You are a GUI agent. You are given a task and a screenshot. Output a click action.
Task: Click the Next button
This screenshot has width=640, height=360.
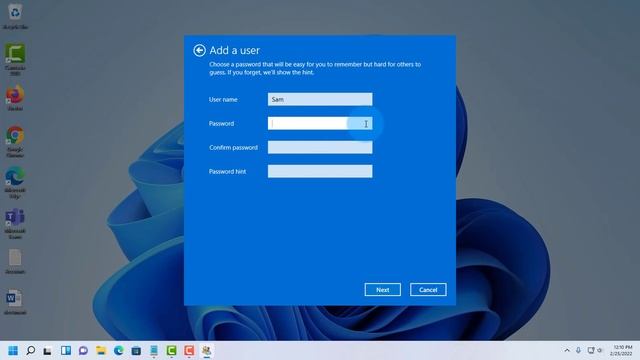382,290
